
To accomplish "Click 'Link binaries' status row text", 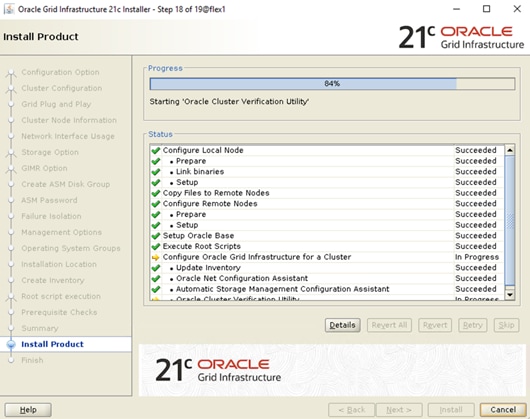I will (200, 172).
